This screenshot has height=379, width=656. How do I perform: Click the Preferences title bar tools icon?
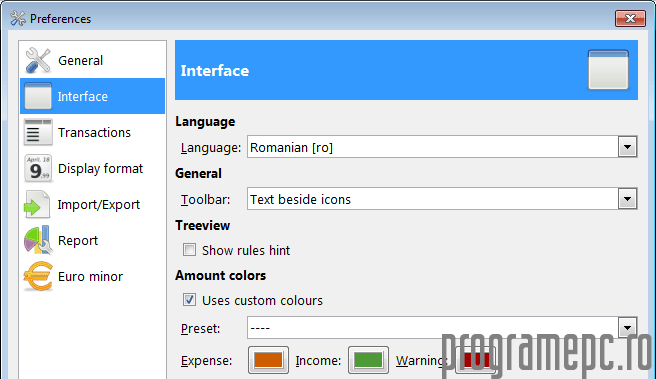click(x=18, y=18)
